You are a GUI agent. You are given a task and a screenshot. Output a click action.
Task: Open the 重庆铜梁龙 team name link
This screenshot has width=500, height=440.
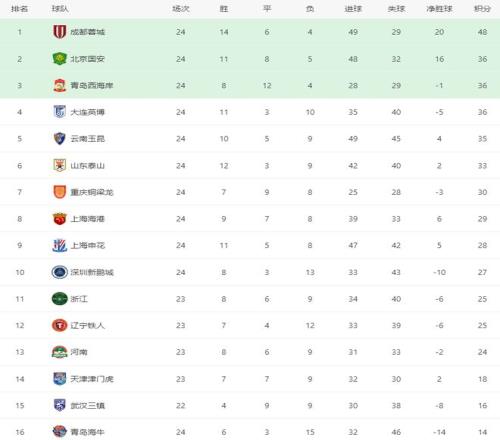click(92, 192)
